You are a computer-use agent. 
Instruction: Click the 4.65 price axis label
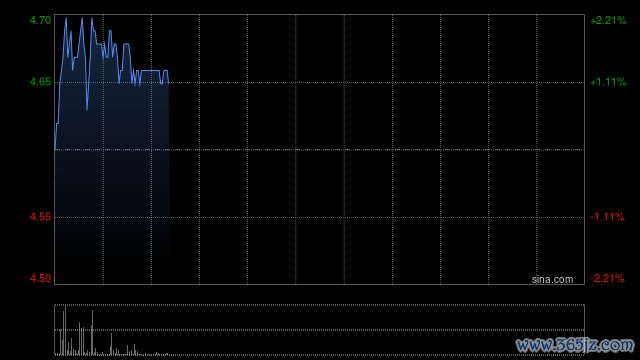(40, 82)
